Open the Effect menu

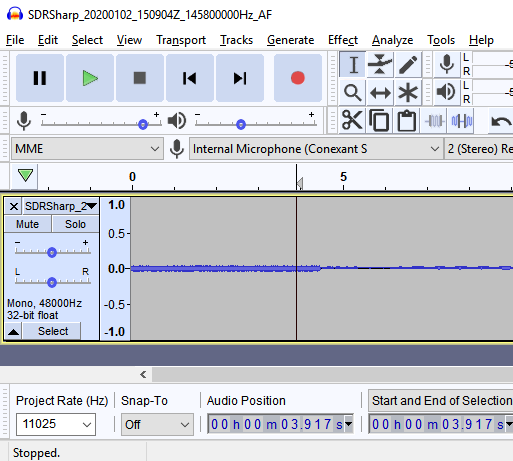[343, 40]
